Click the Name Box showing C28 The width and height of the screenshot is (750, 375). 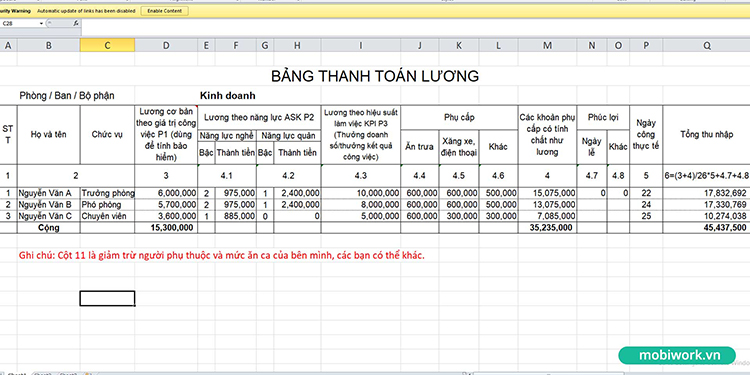coord(20,23)
